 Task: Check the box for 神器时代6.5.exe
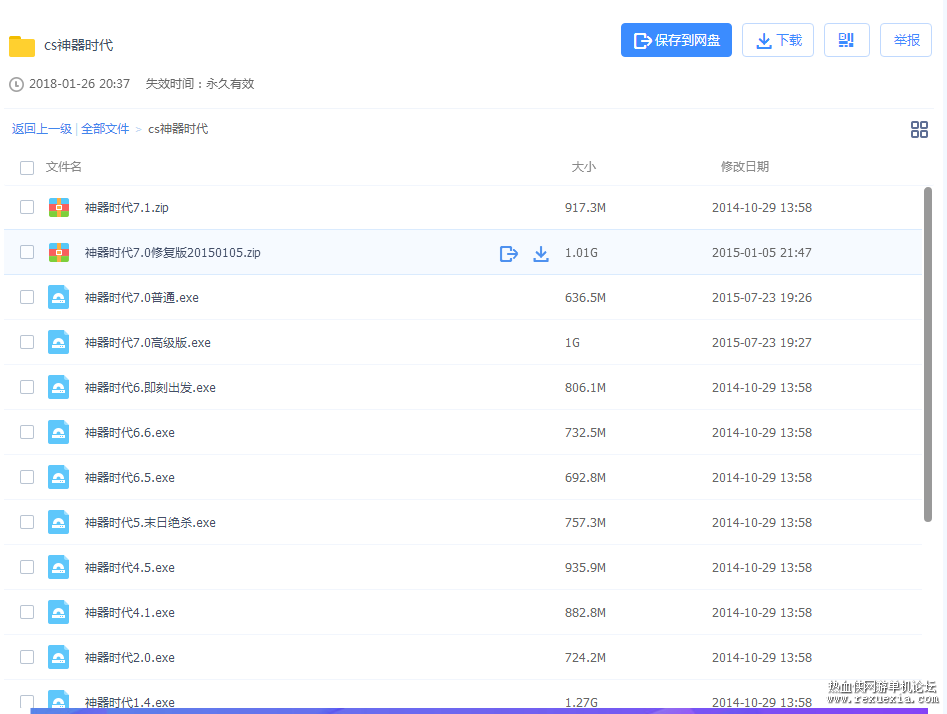pyautogui.click(x=27, y=477)
